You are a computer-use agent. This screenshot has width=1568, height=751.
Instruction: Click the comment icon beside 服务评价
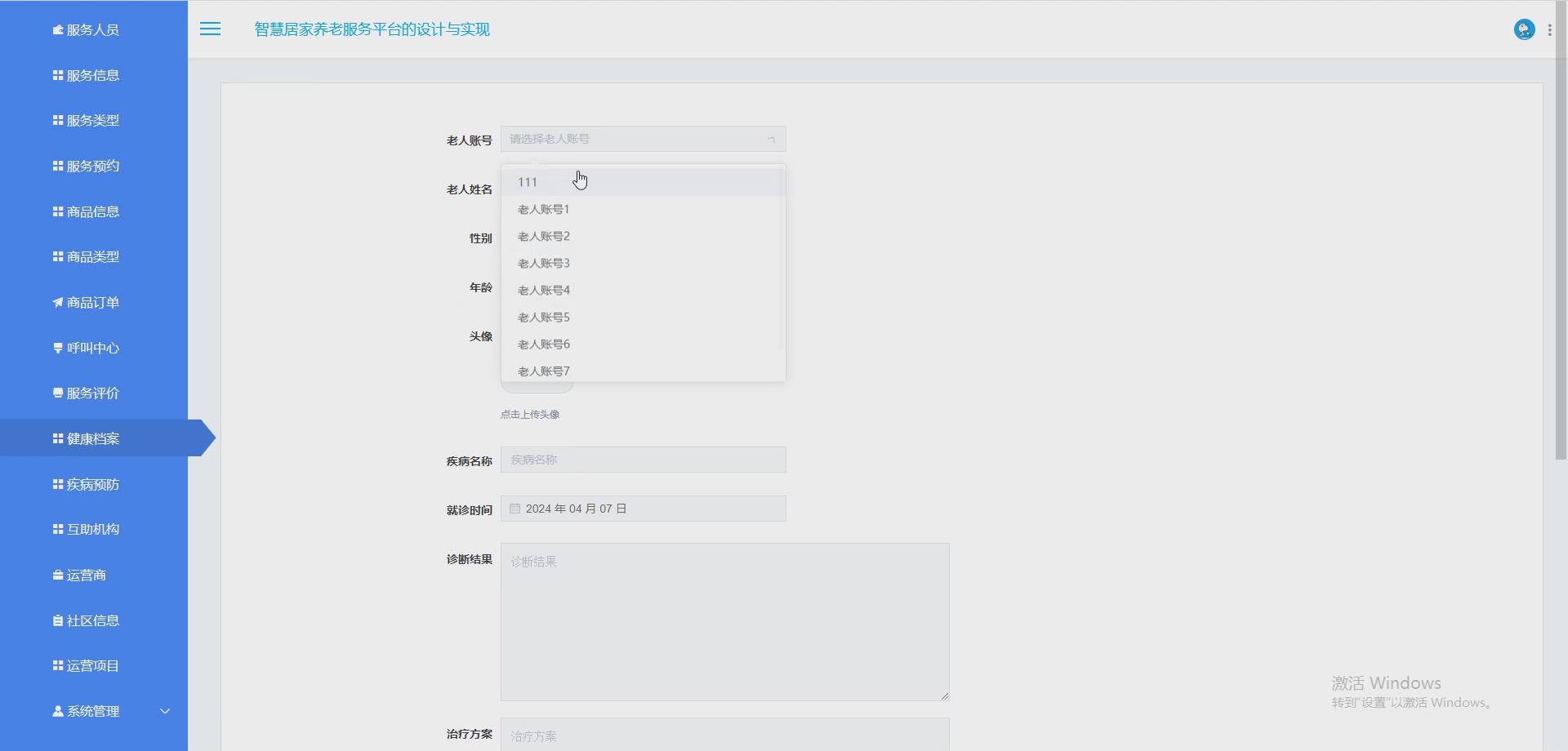pyautogui.click(x=58, y=393)
